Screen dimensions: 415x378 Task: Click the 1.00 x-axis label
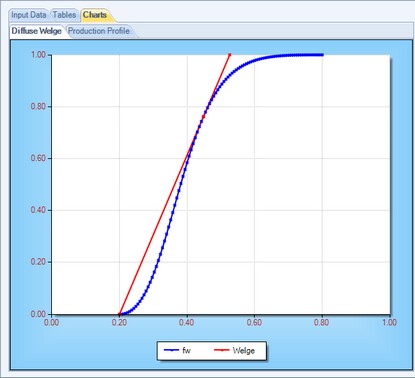(389, 323)
